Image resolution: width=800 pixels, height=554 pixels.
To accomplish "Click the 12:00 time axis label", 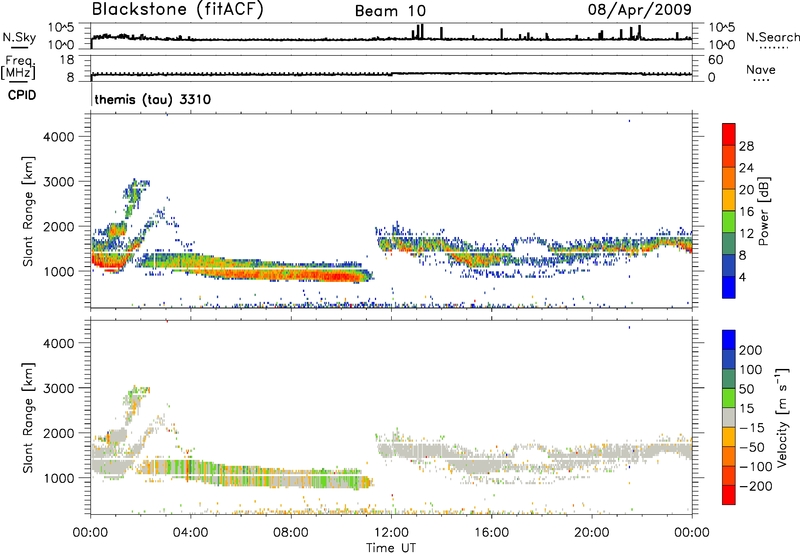I will 391,533.
